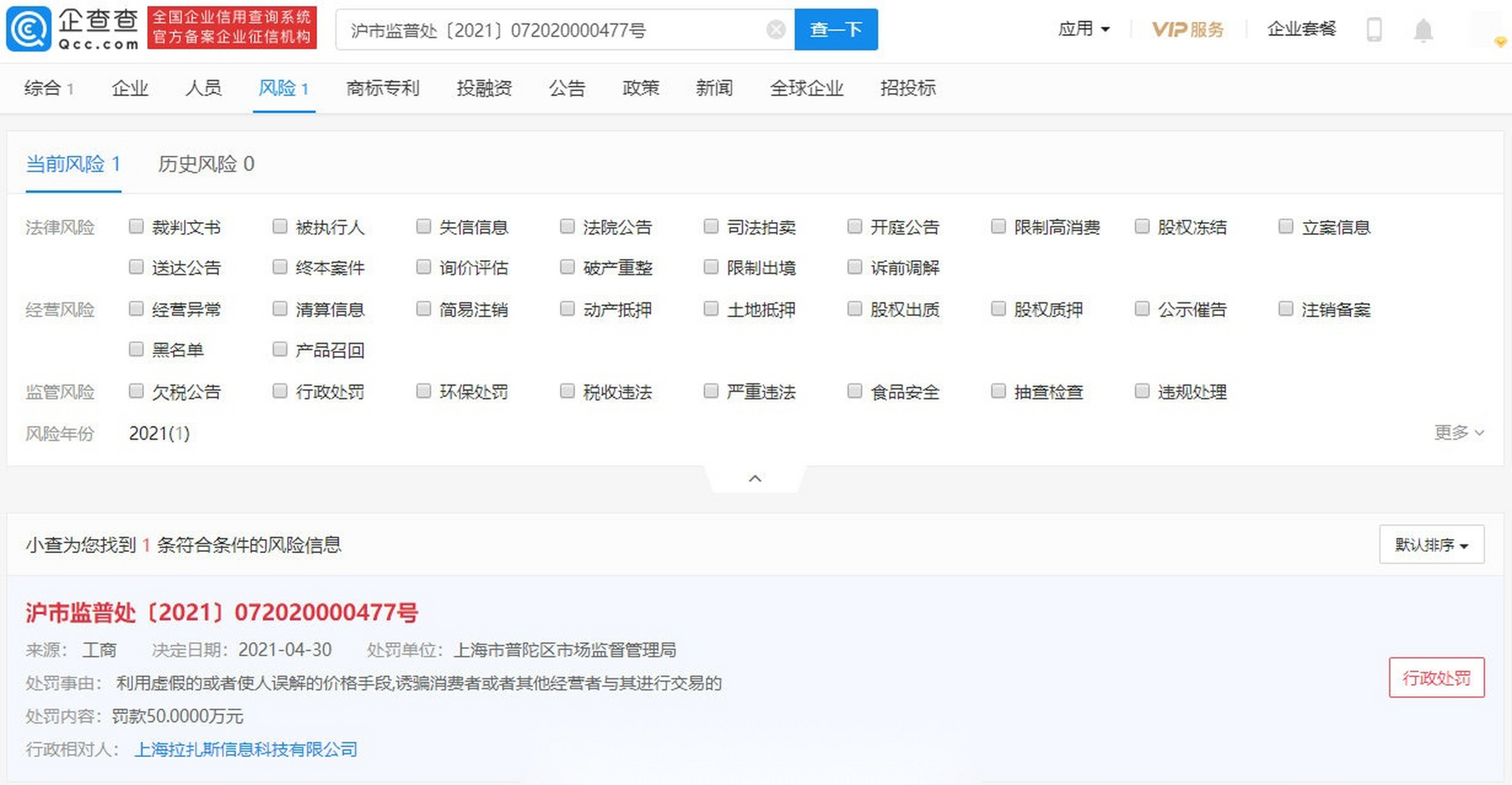Check the 破产重整 checkbox

(x=567, y=267)
